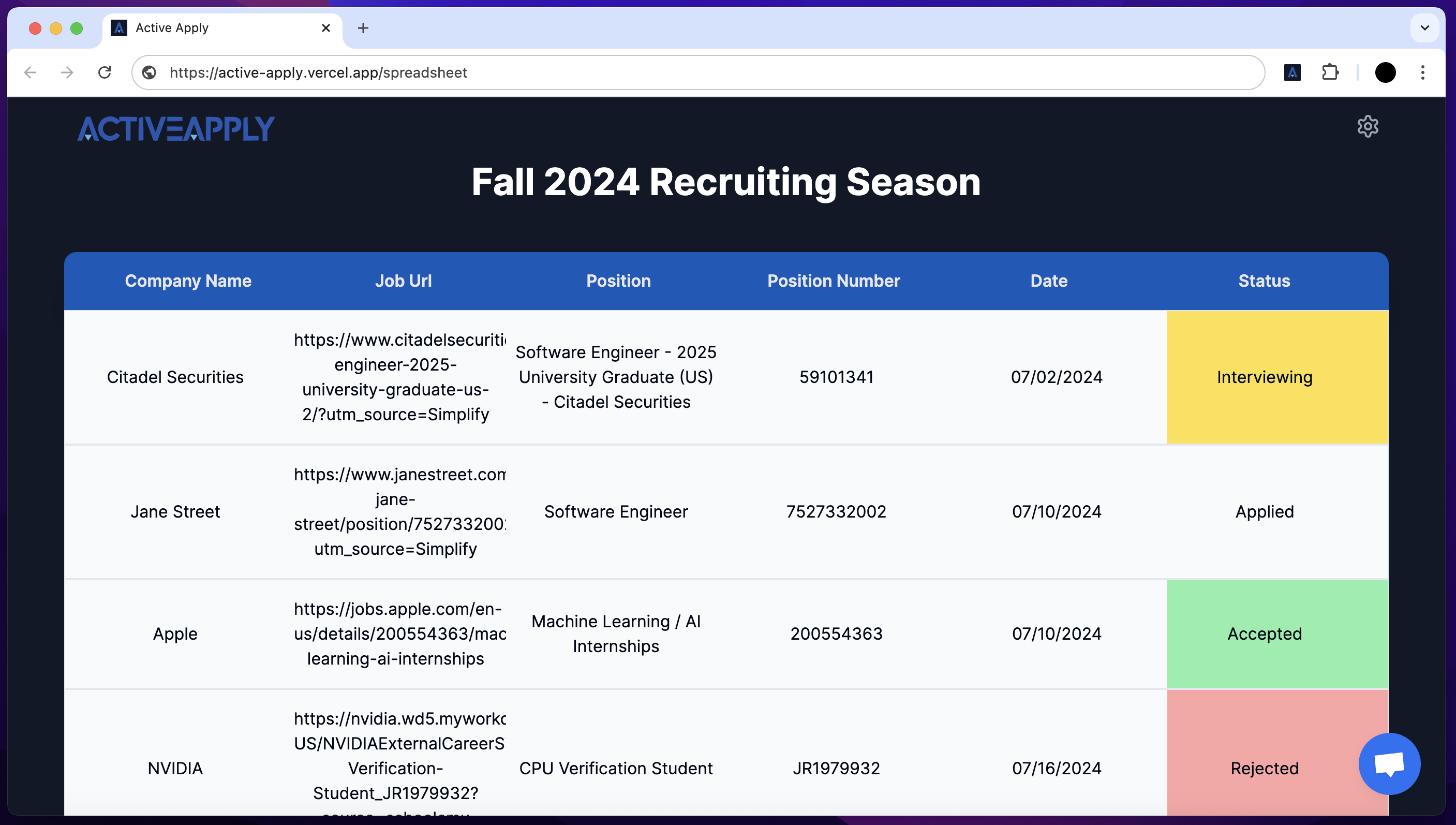This screenshot has height=825, width=1456.
Task: Select Apple's 07/10/2024 date cell
Action: click(x=1057, y=634)
